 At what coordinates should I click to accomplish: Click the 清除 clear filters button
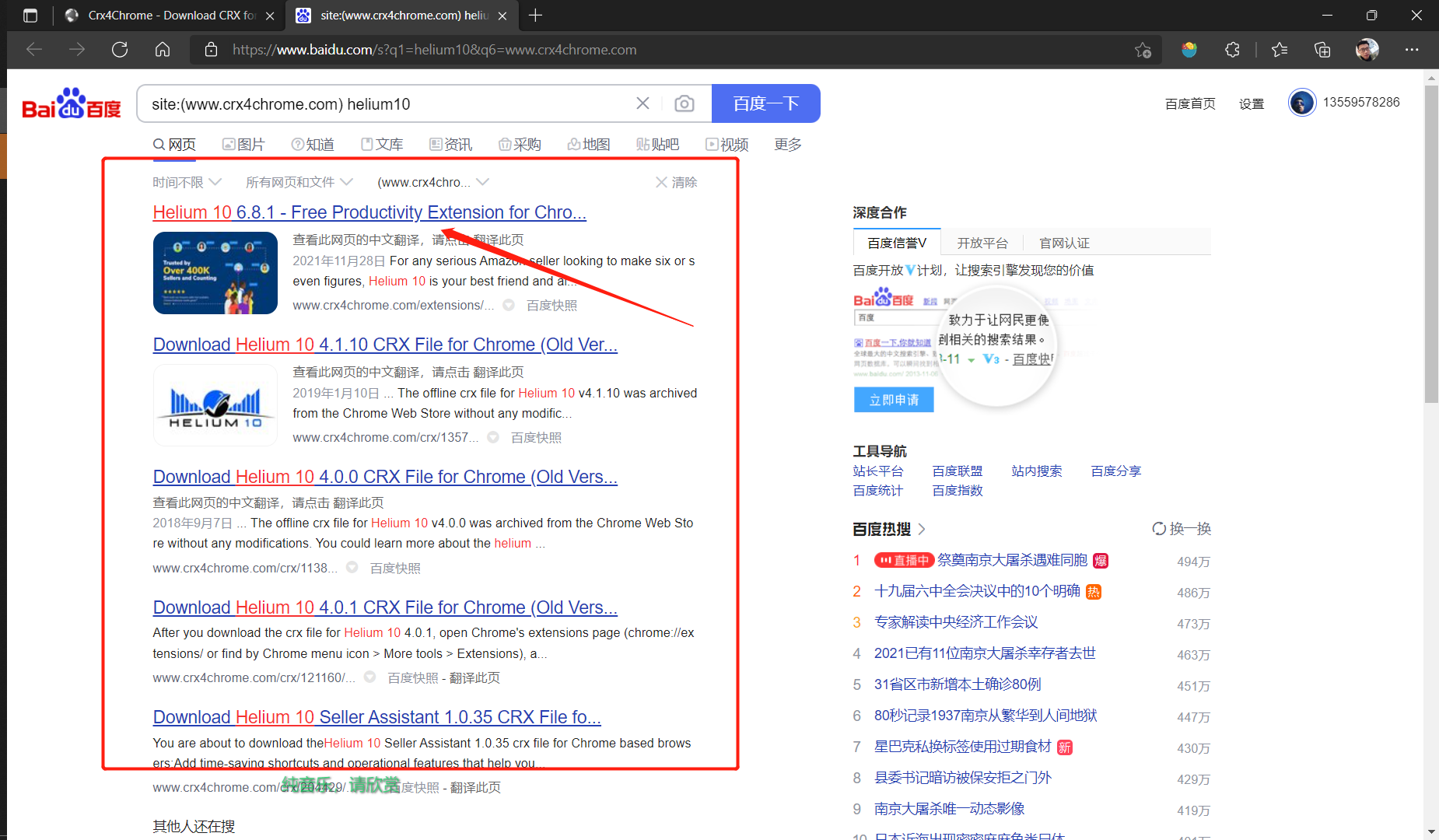click(676, 182)
